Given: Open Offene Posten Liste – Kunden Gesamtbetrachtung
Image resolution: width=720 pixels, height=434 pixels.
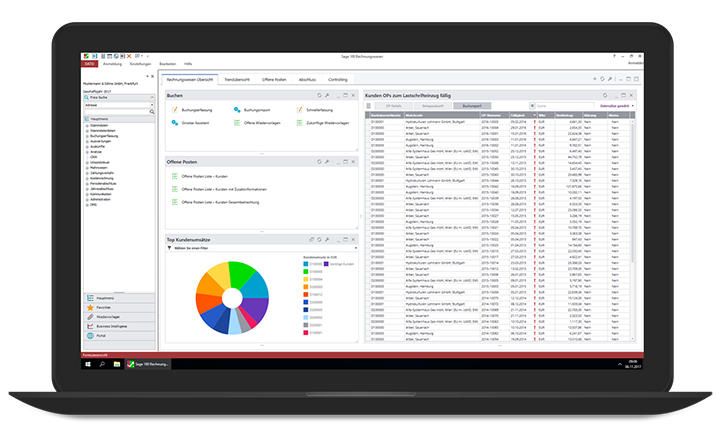Looking at the screenshot, I should pos(215,202).
